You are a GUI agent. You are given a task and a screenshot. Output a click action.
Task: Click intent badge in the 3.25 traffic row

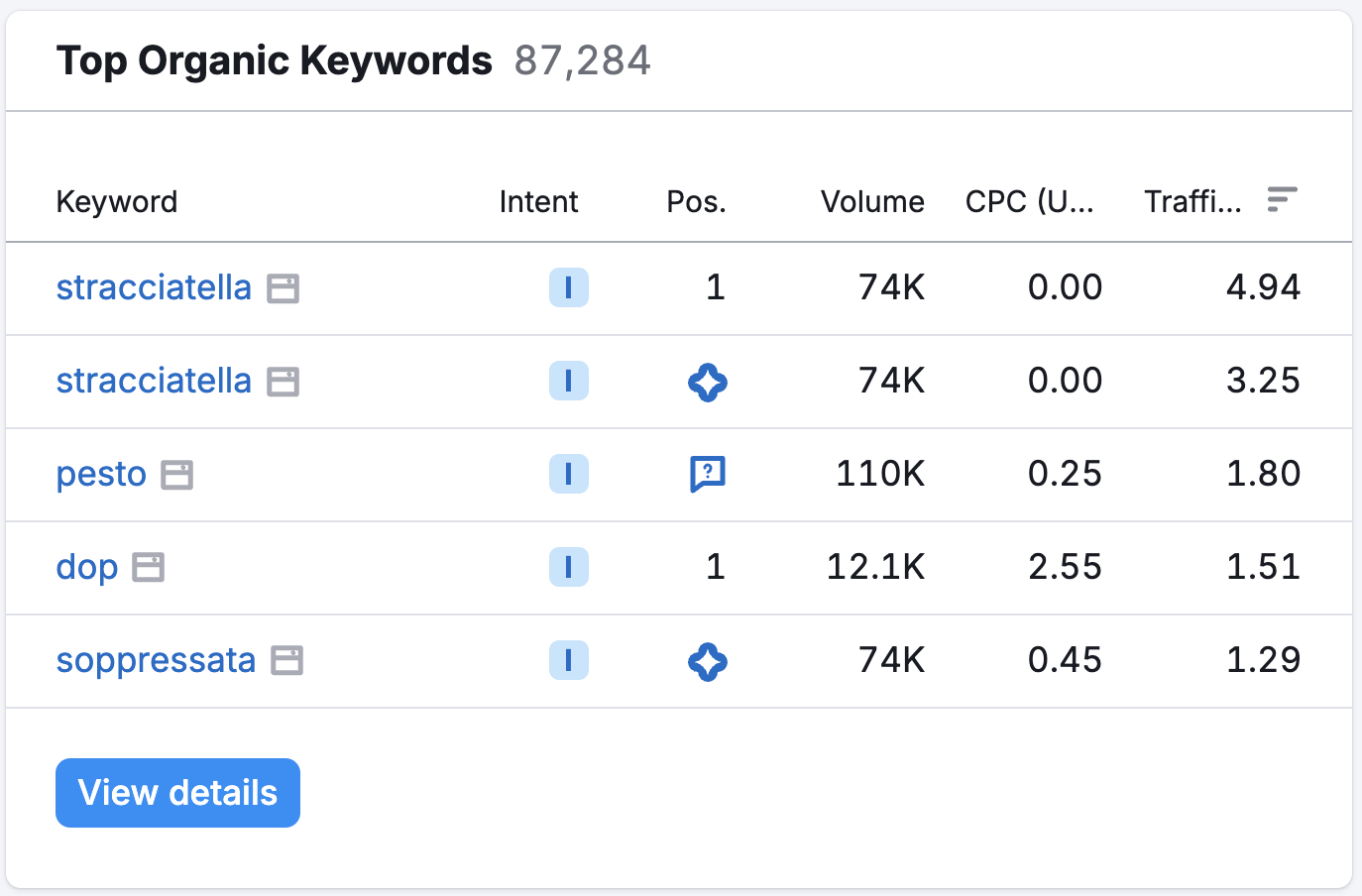point(569,381)
